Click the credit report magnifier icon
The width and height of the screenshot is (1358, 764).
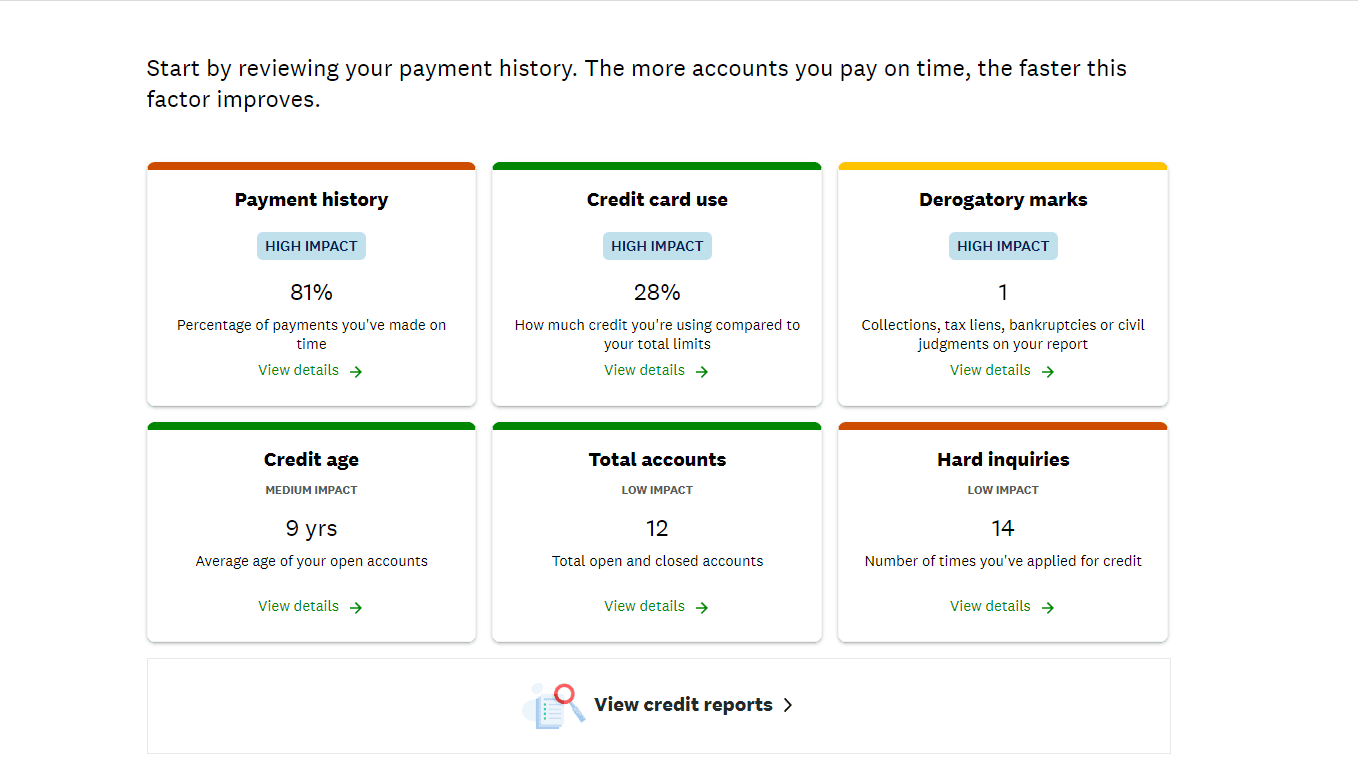coord(553,705)
